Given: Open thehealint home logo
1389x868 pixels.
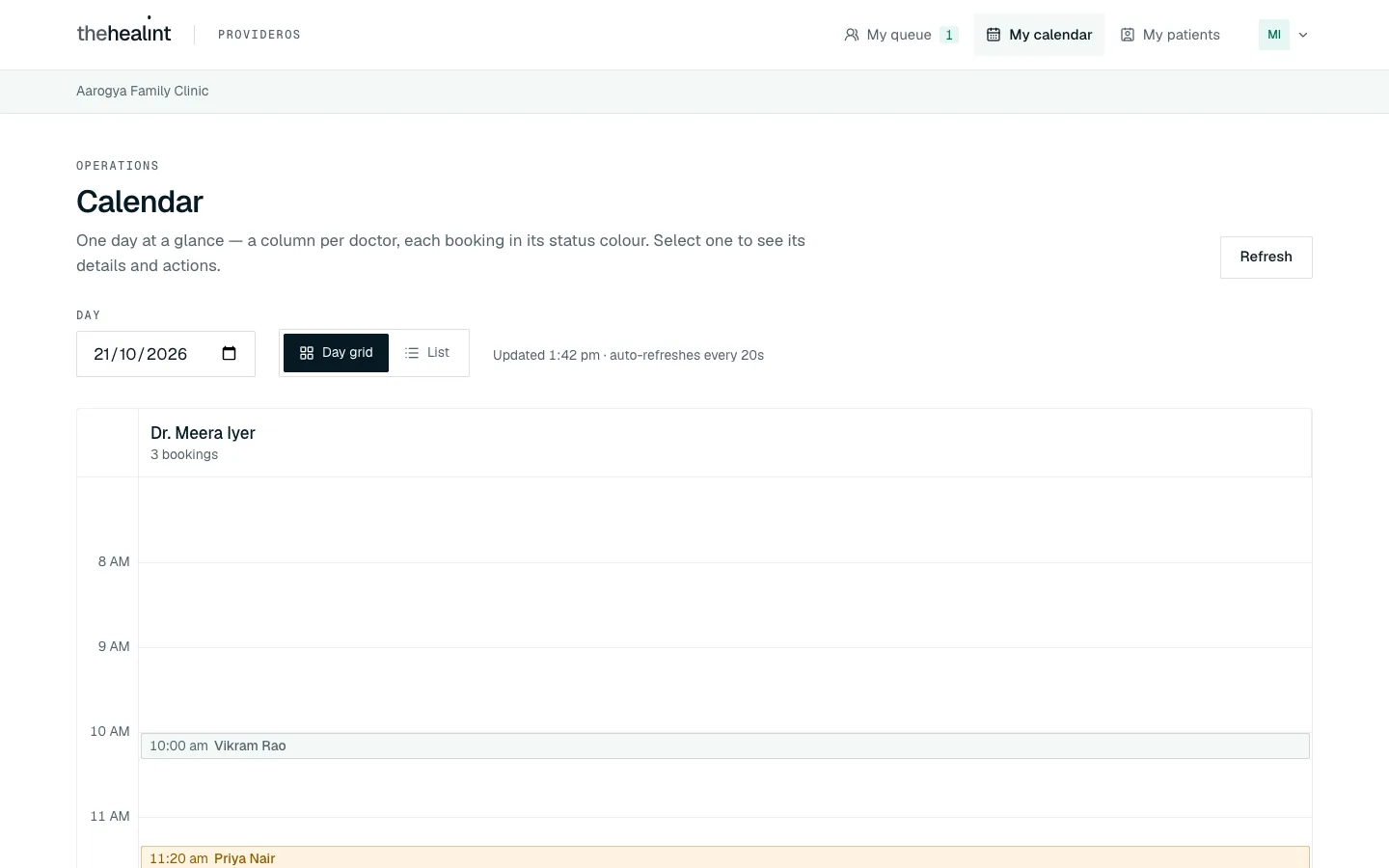Looking at the screenshot, I should tap(123, 33).
